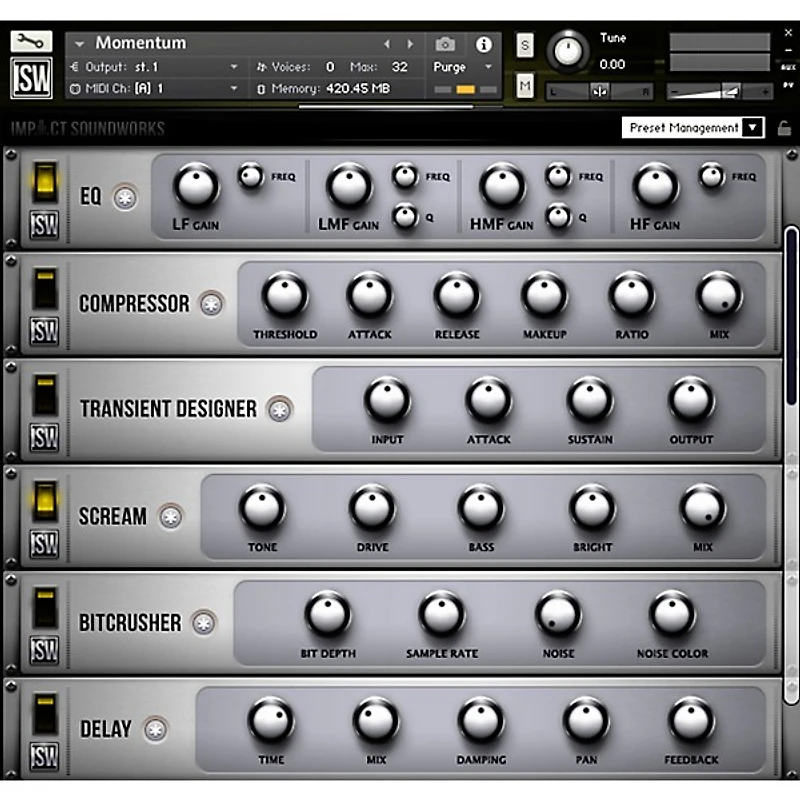Click the lock icon beside Preset Management
Image resolution: width=800 pixels, height=800 pixels.
click(x=785, y=128)
